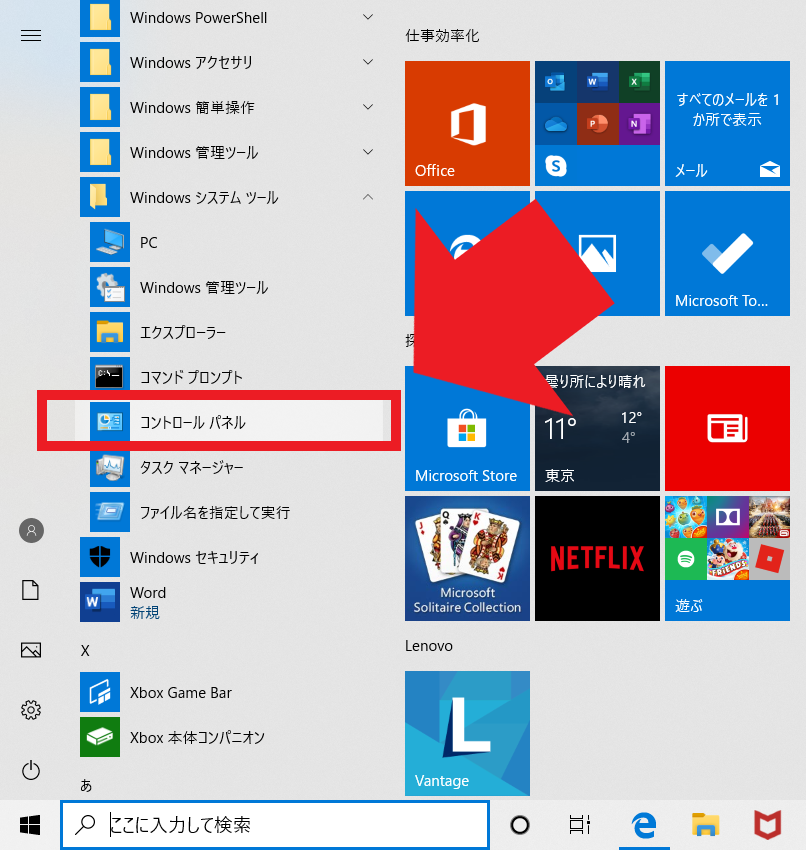Image resolution: width=806 pixels, height=850 pixels.
Task: Click the Lenovo group heading
Action: pyautogui.click(x=429, y=646)
